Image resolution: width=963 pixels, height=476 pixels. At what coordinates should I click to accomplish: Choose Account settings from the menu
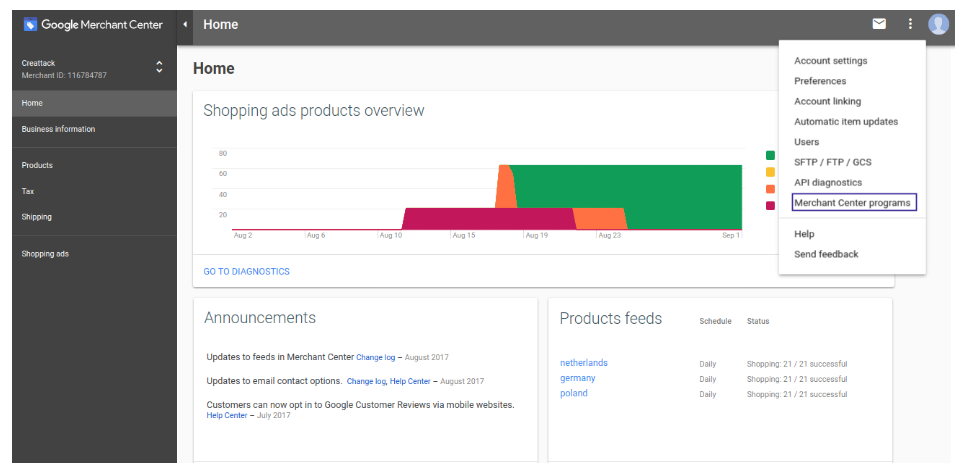point(830,61)
